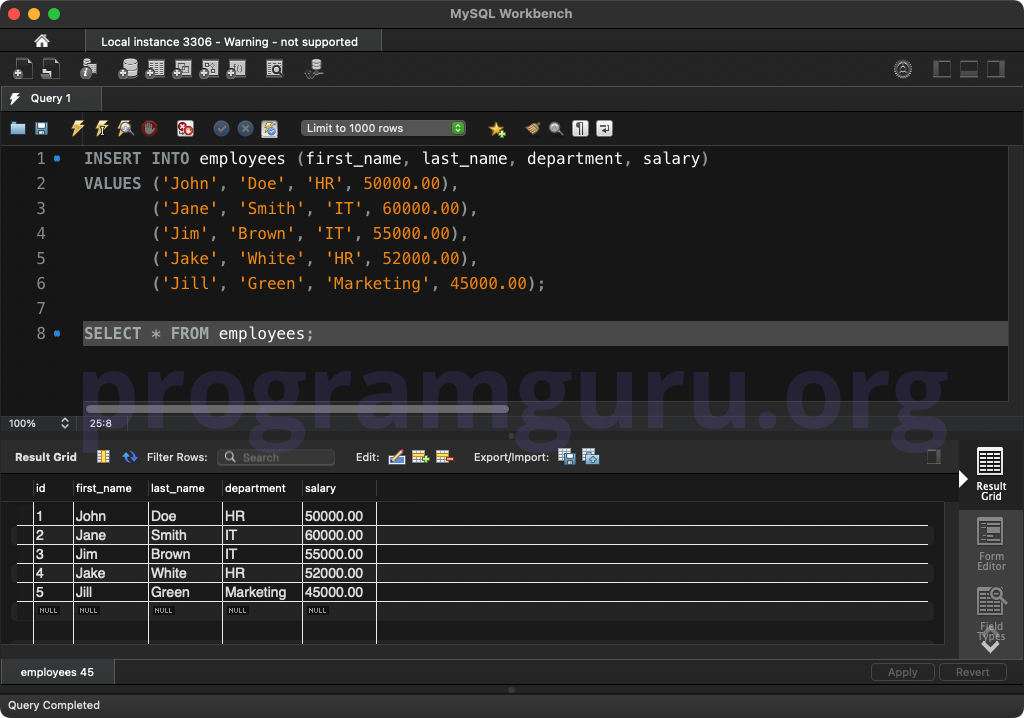Open the home screen icon
The height and width of the screenshot is (718, 1024).
click(42, 41)
